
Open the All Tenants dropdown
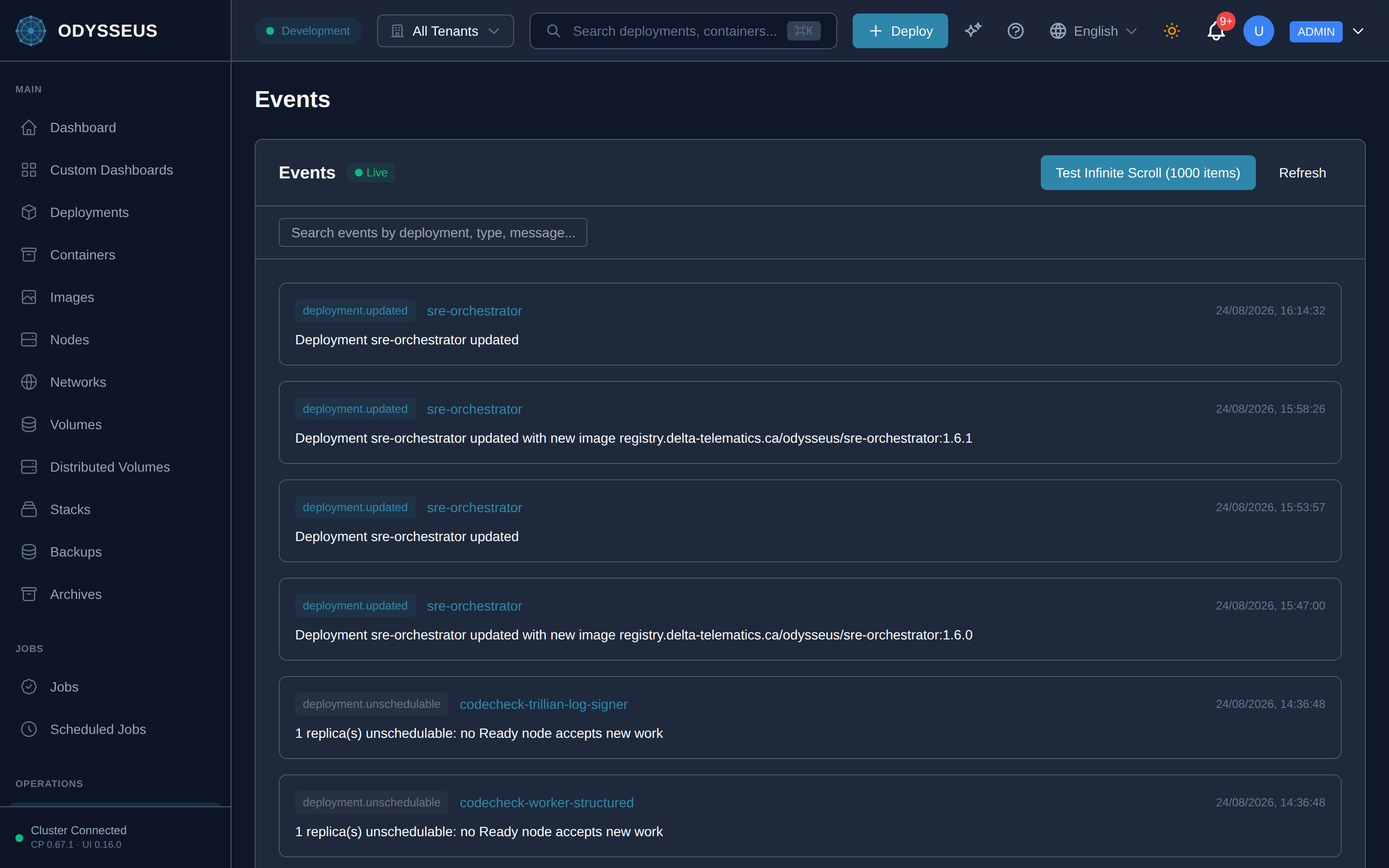pos(446,31)
